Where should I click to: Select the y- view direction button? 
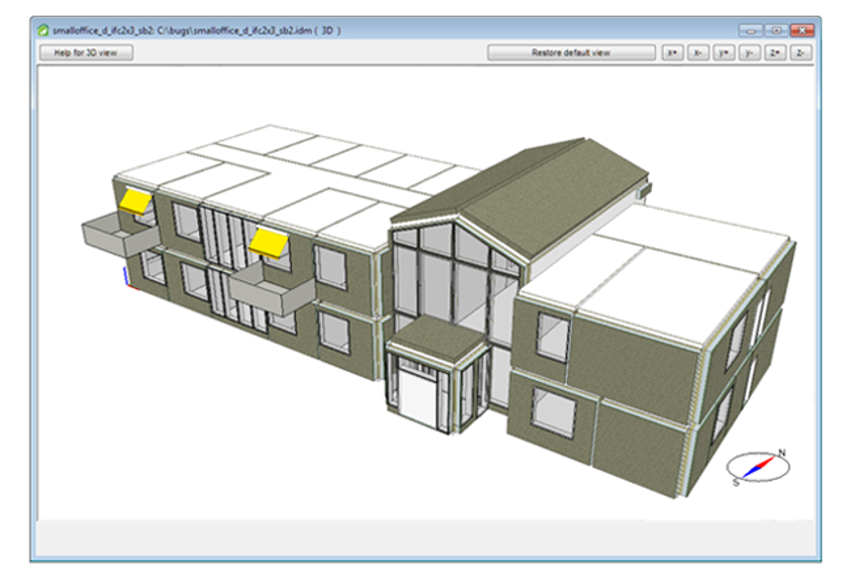[748, 53]
